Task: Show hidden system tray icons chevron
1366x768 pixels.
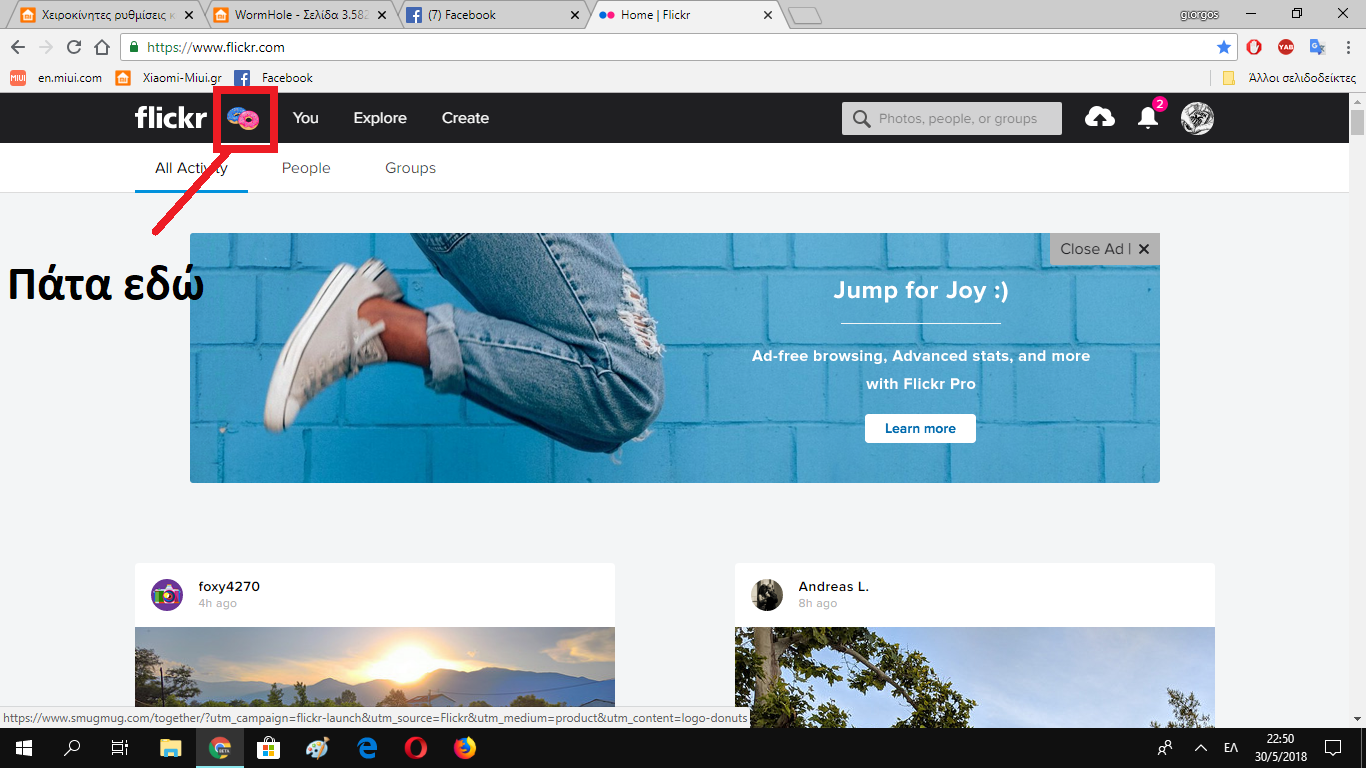Action: [x=1201, y=747]
